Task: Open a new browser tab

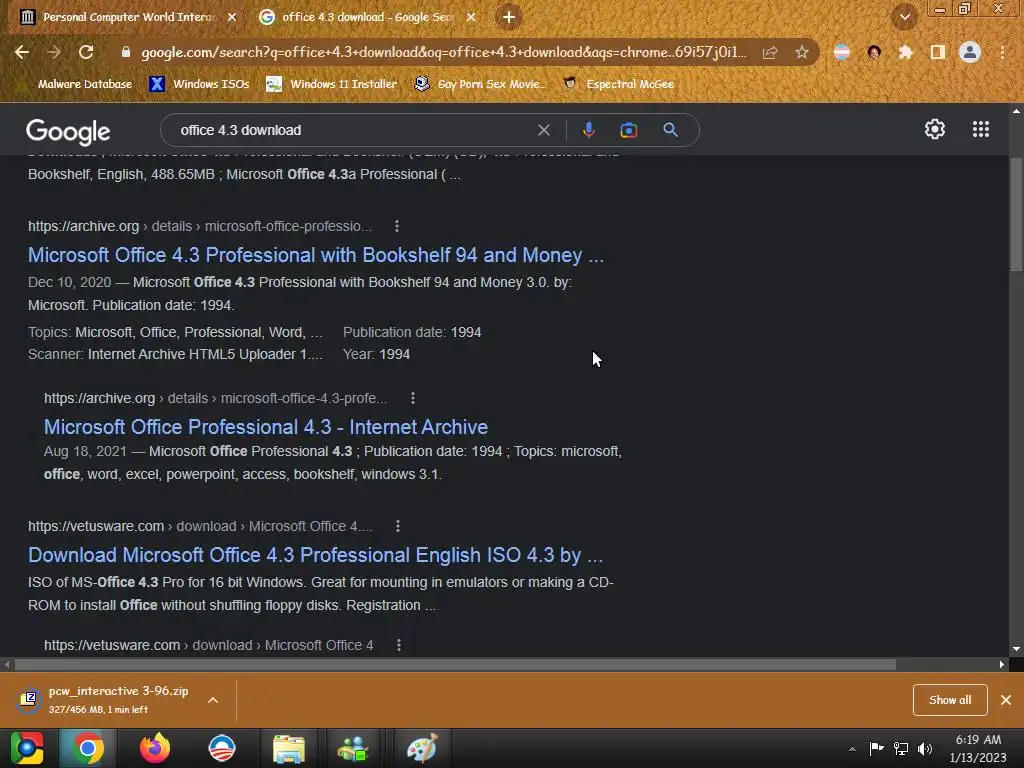Action: click(x=509, y=17)
